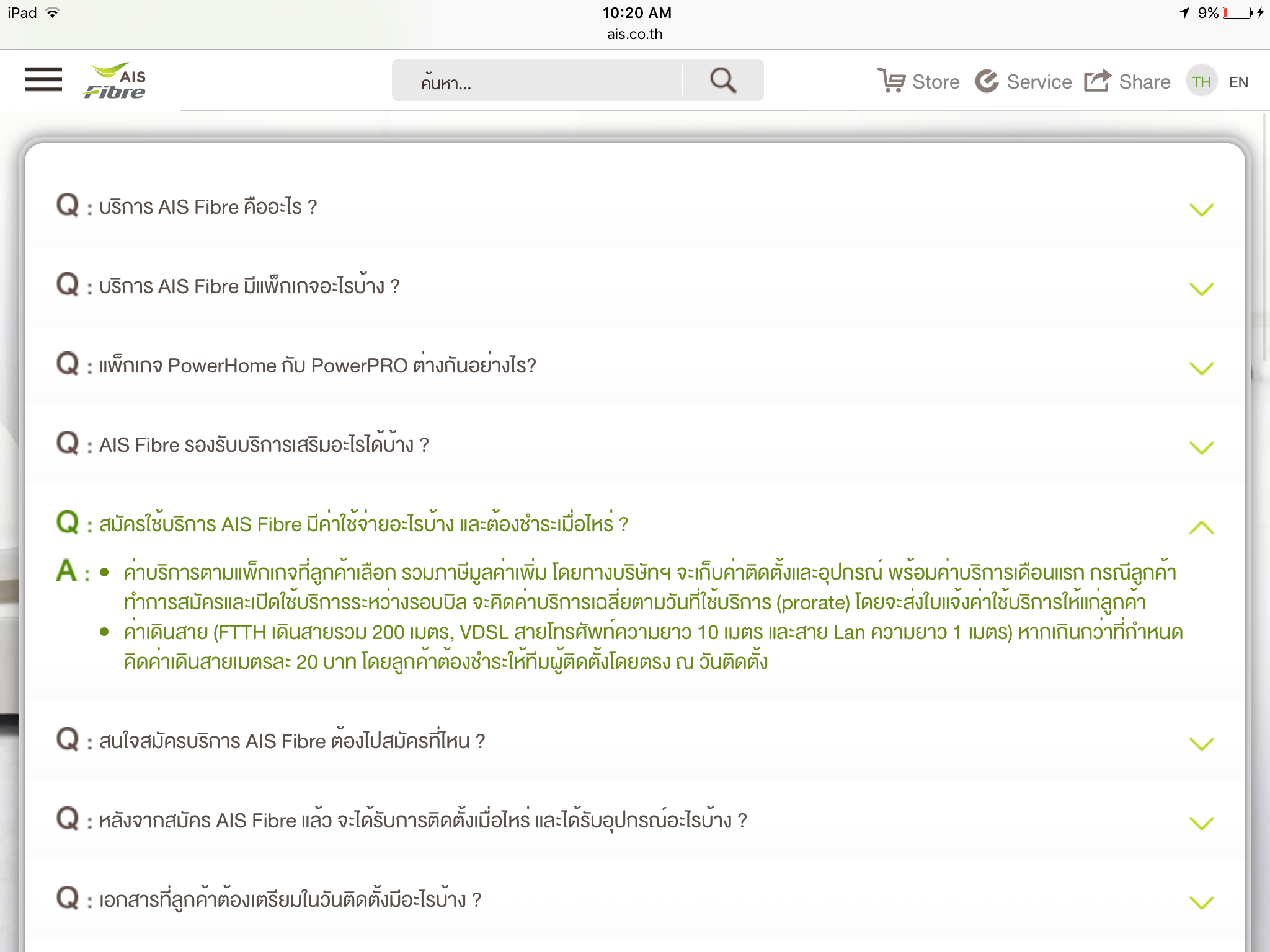Expand chevron for บริการ AIS Fibre คืออะไร
The image size is (1270, 952).
click(1202, 209)
